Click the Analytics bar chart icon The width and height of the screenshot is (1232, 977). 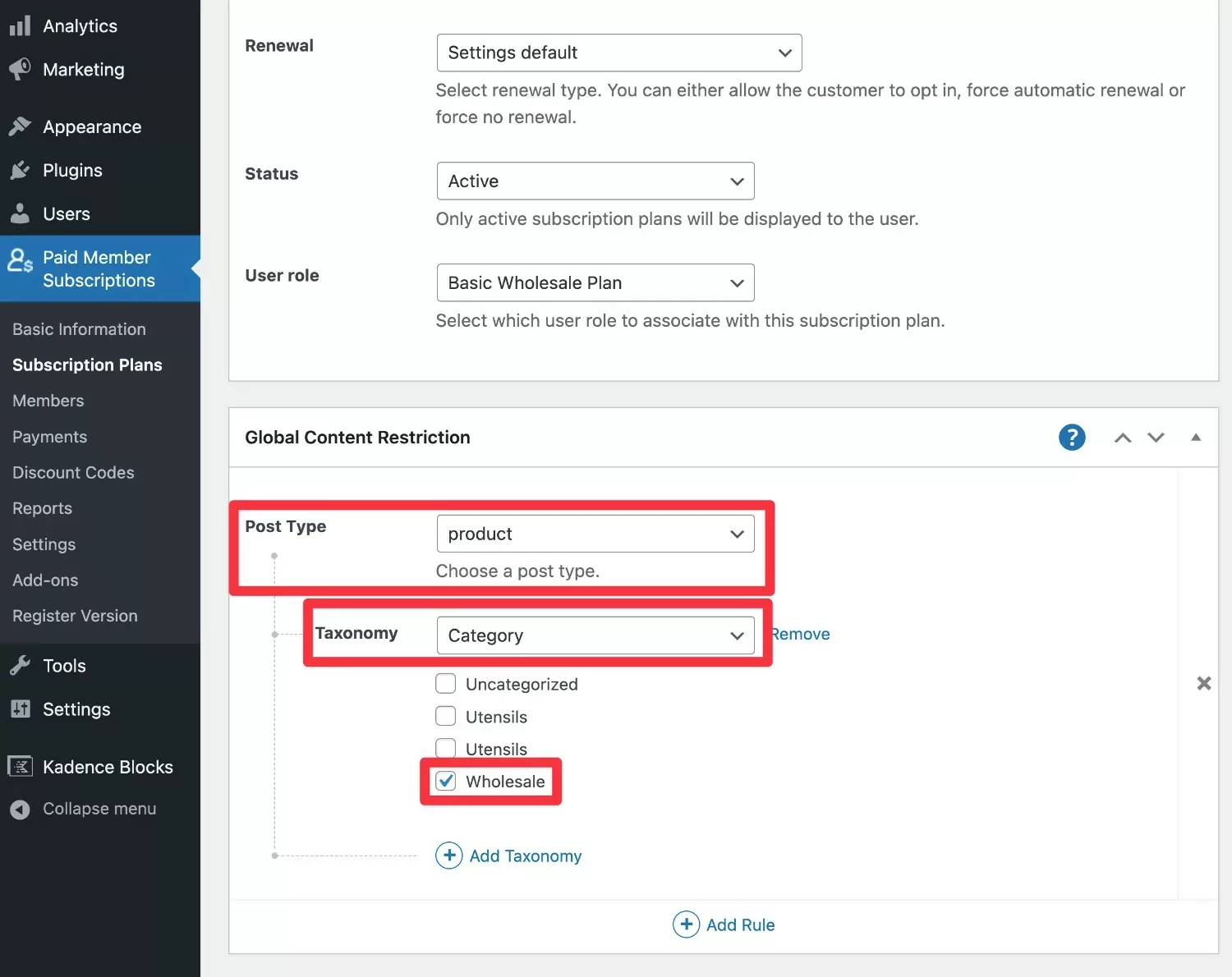(20, 26)
